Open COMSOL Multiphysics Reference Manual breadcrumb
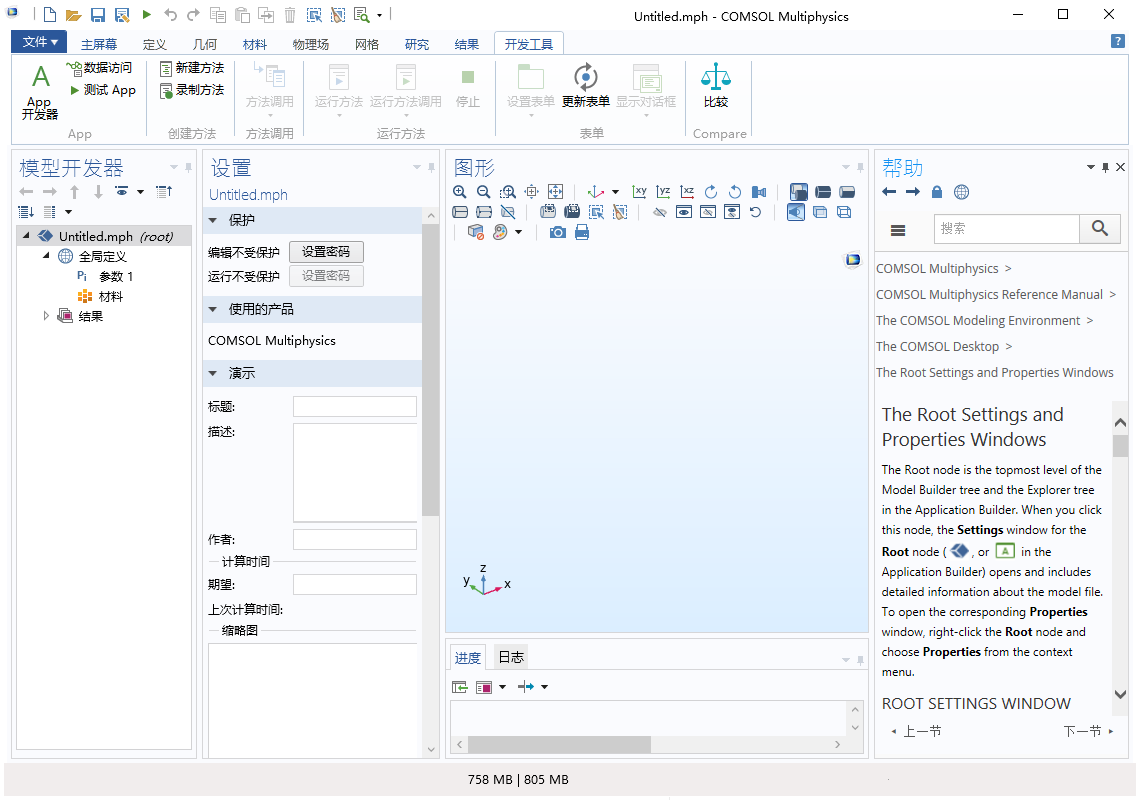This screenshot has width=1140, height=800. coord(989,295)
